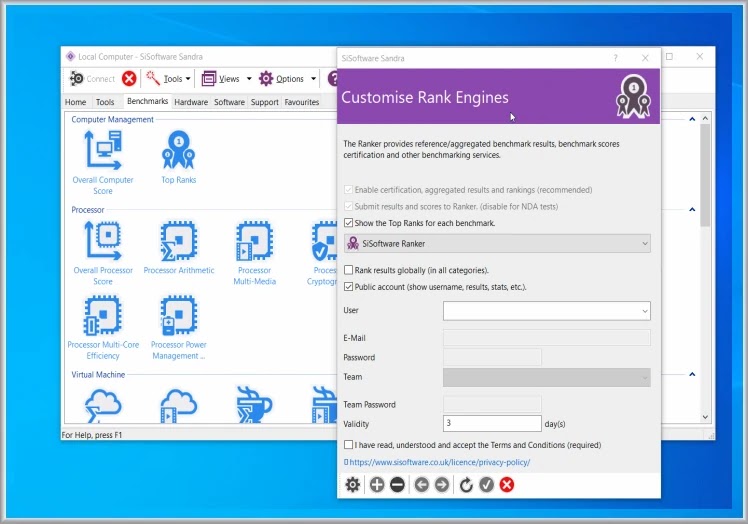This screenshot has width=748, height=524.
Task: Toggle Enable certification, aggregated results checkbox
Action: [349, 190]
